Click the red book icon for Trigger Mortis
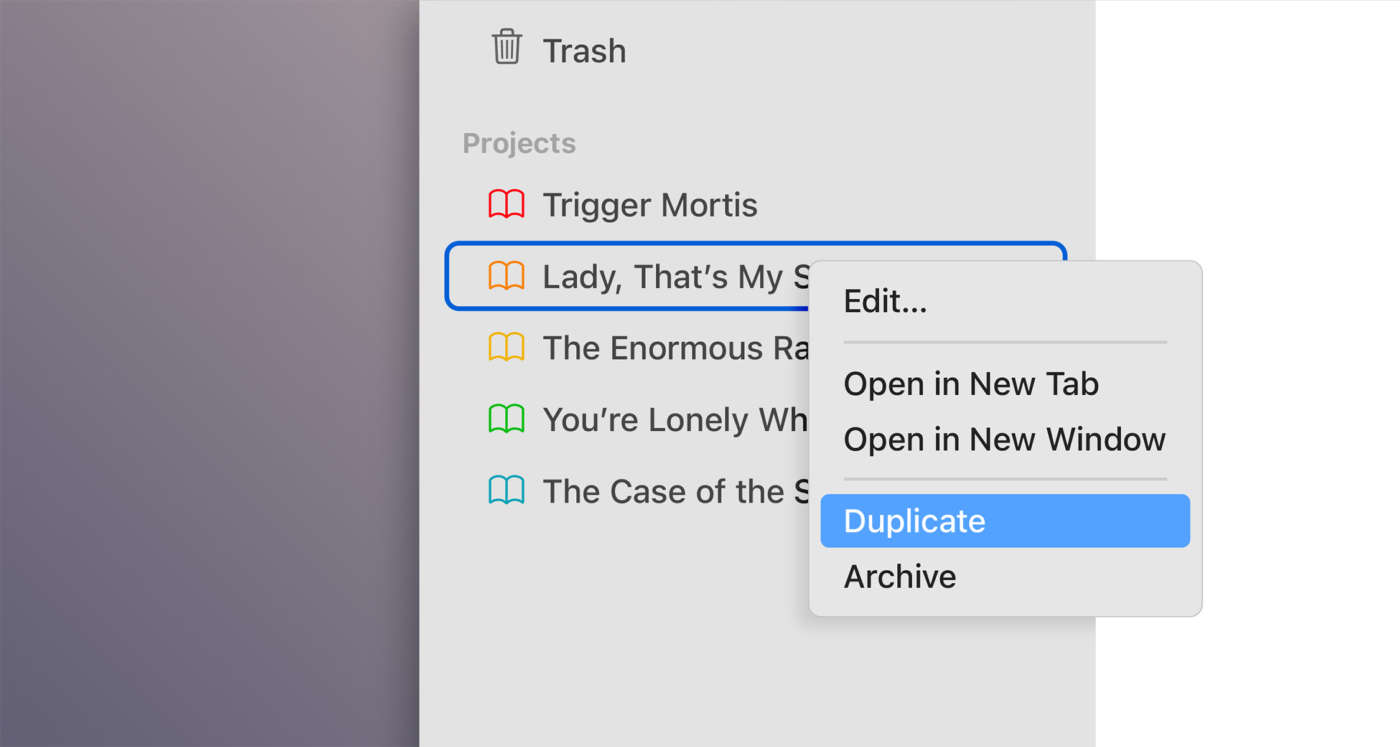Image resolution: width=1400 pixels, height=747 pixels. [x=506, y=205]
